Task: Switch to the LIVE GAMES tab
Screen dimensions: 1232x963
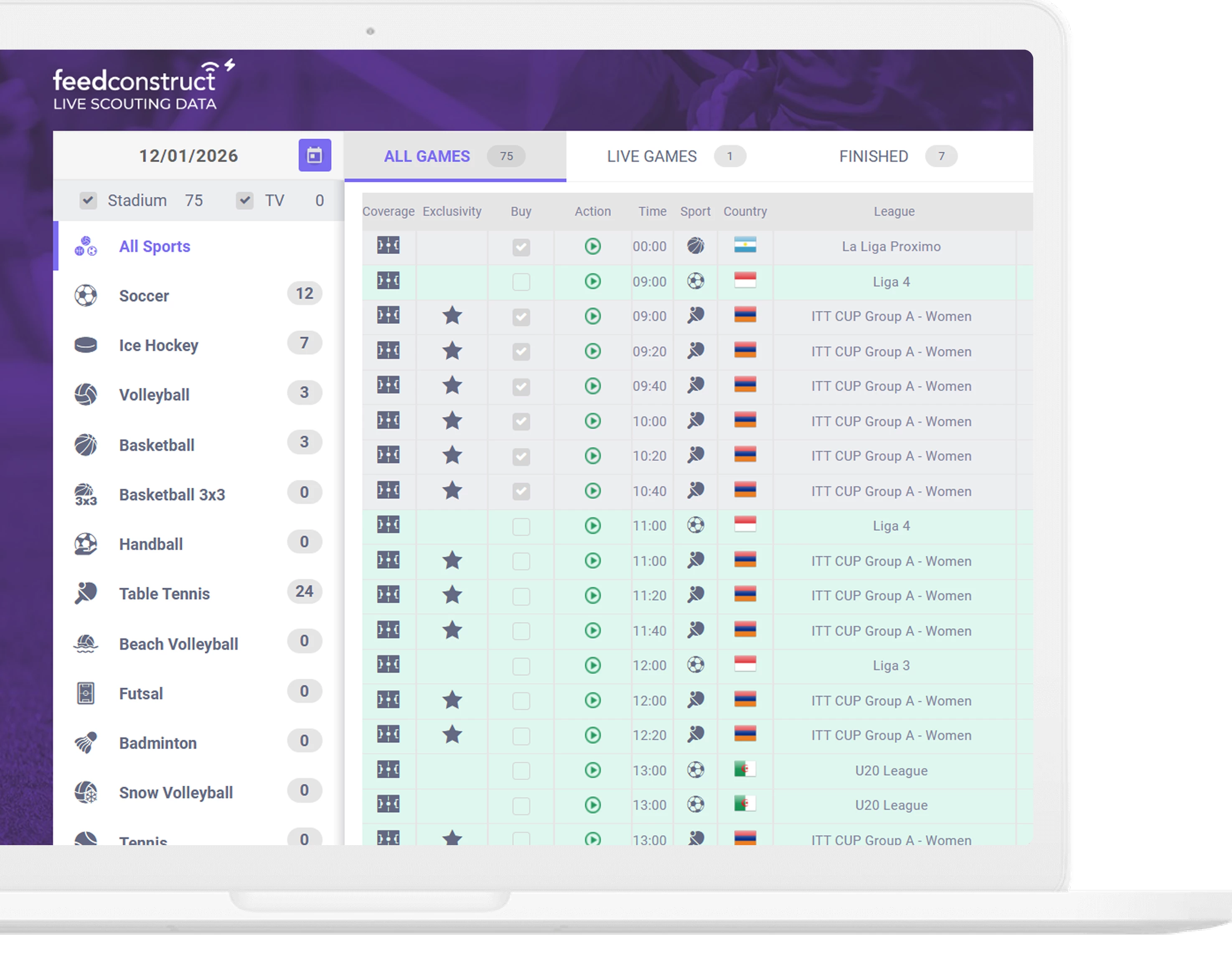Action: 652,156
